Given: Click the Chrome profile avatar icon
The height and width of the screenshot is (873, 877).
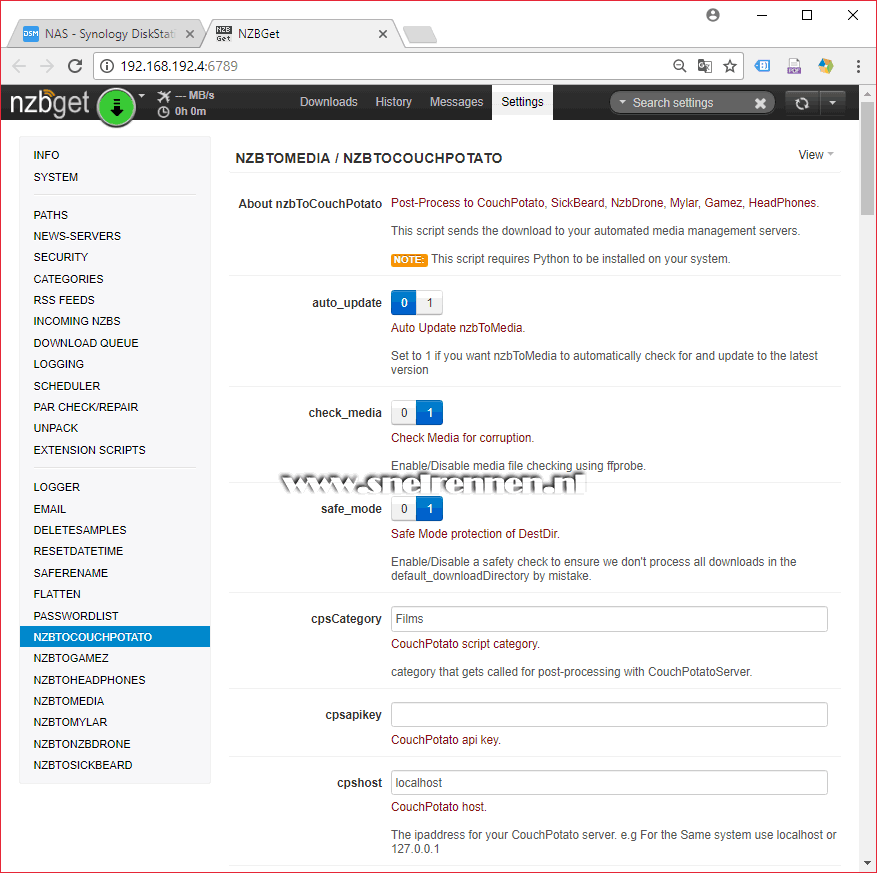Looking at the screenshot, I should click(x=713, y=15).
